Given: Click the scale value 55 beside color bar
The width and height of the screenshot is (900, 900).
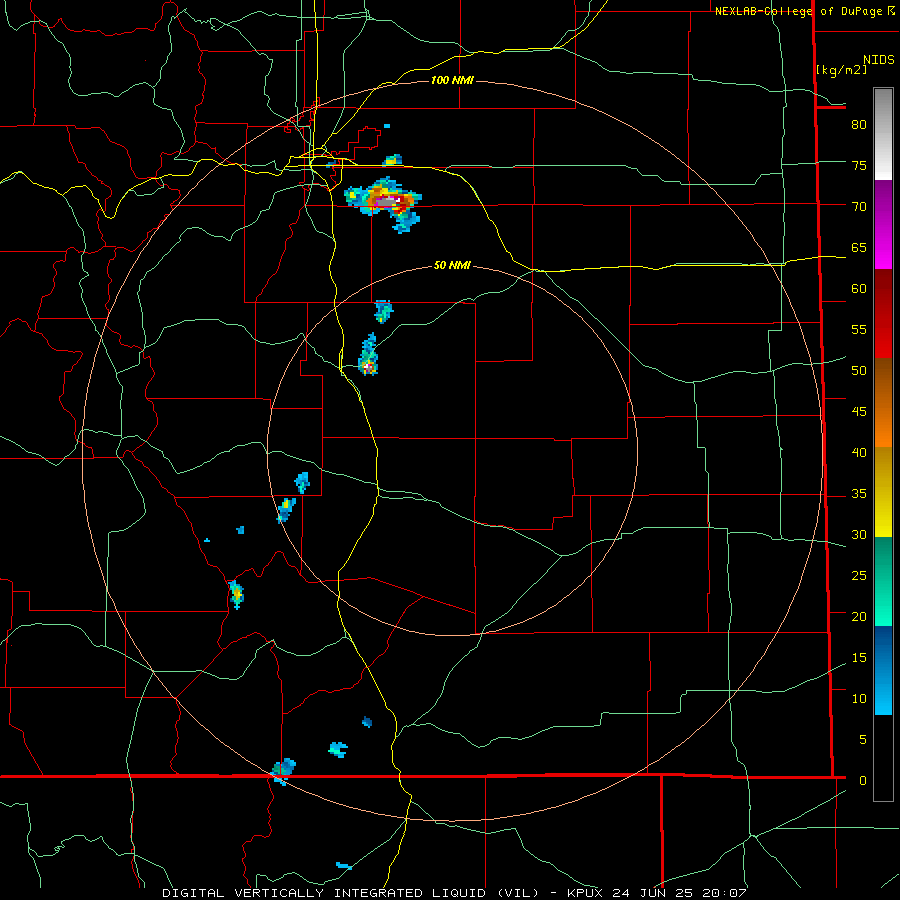Looking at the screenshot, I should point(859,329).
